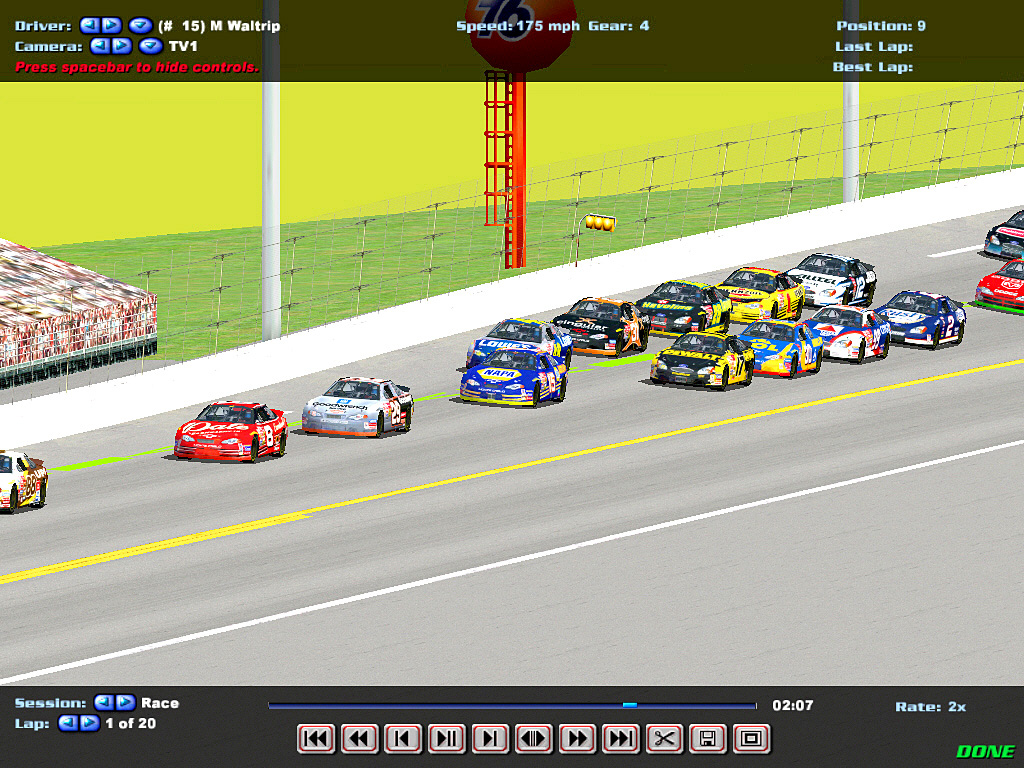1024x768 pixels.
Task: Fast forward the replay
Action: point(577,739)
